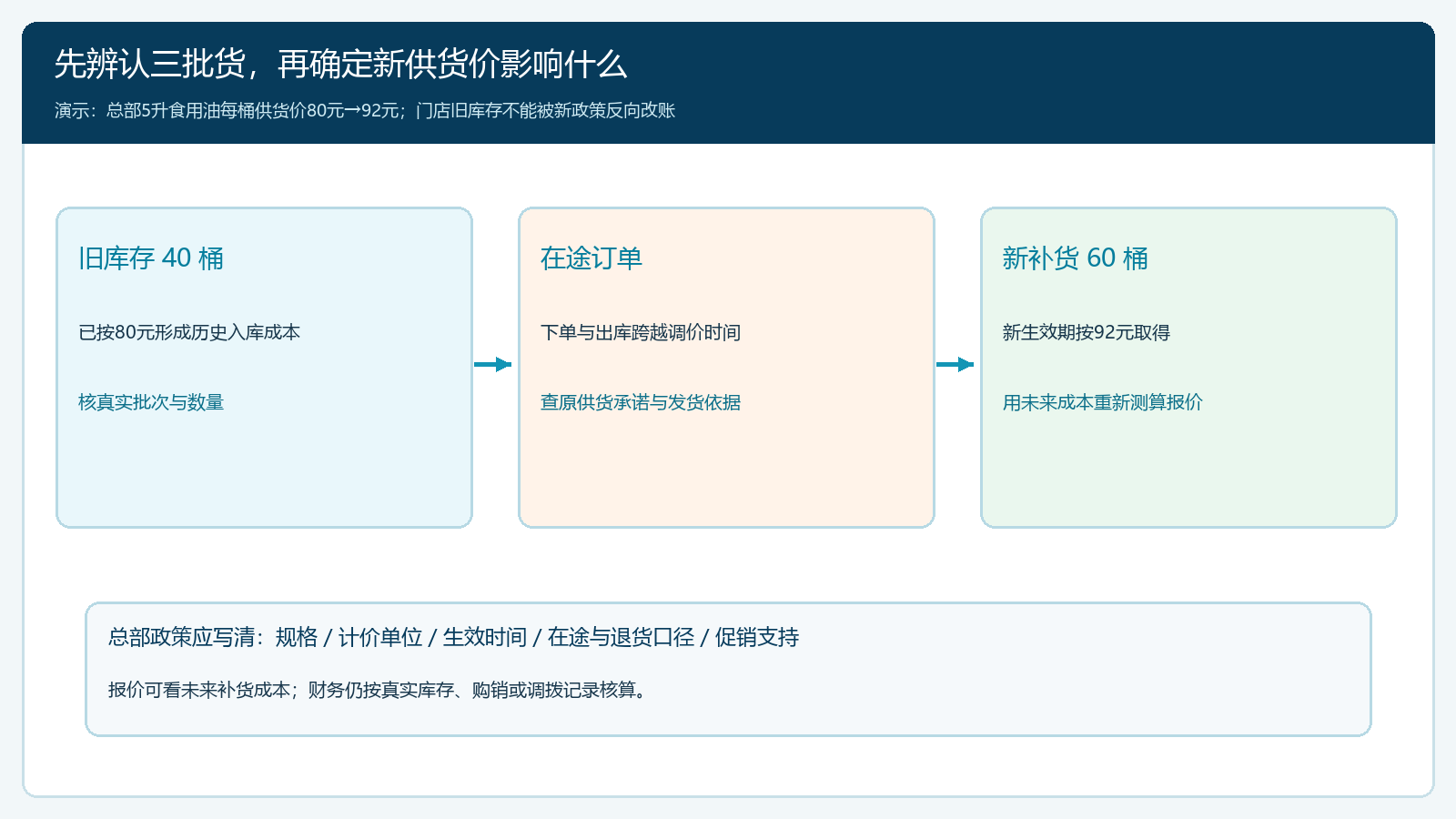This screenshot has height=819, width=1456.
Task: Click the heading "旧库存 40 桶"
Action: click(x=151, y=258)
